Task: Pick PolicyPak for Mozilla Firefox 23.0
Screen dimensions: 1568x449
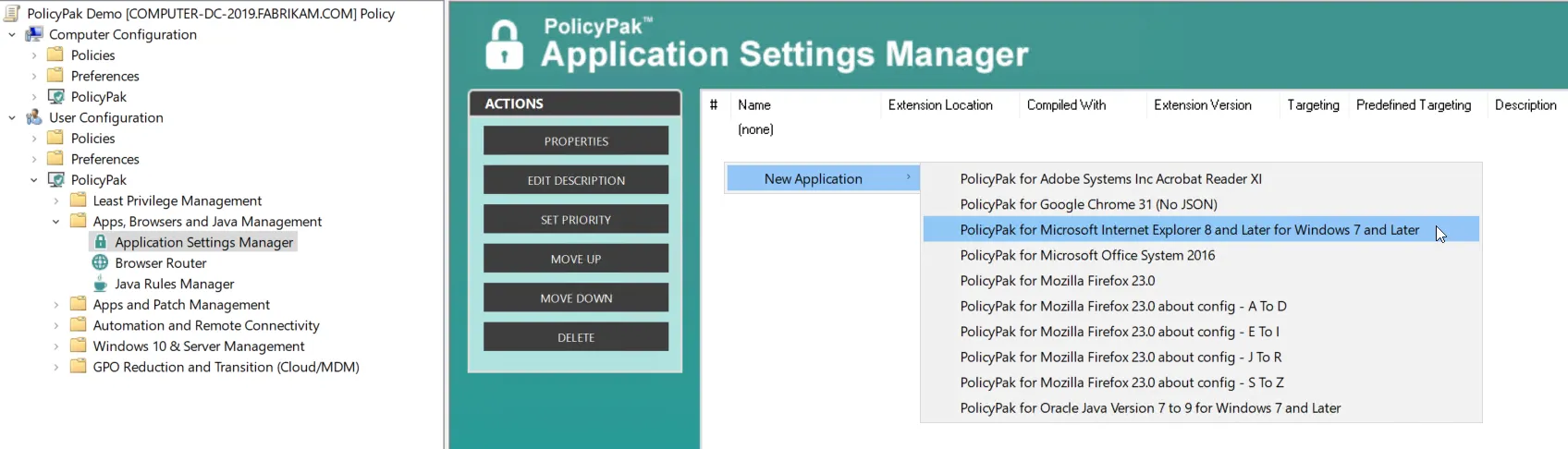Action: pos(1201,280)
